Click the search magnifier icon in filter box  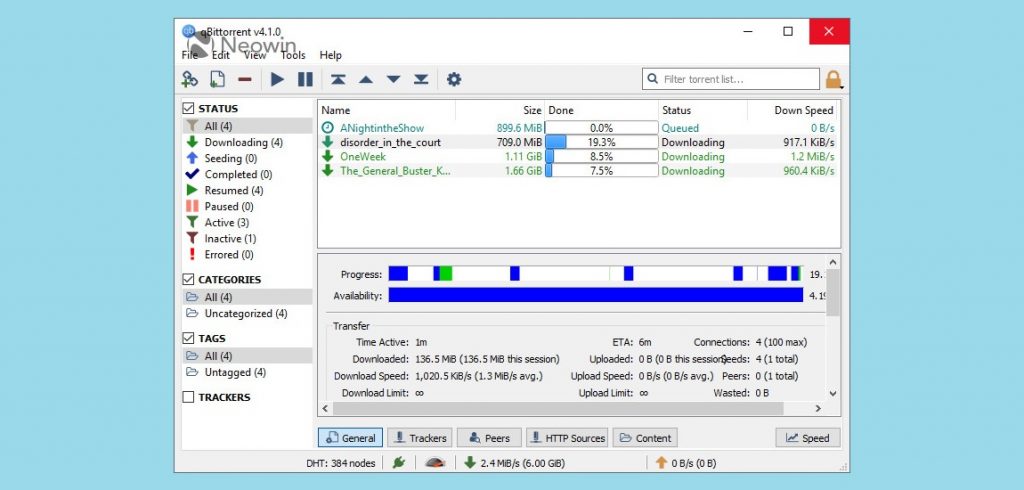(x=652, y=79)
